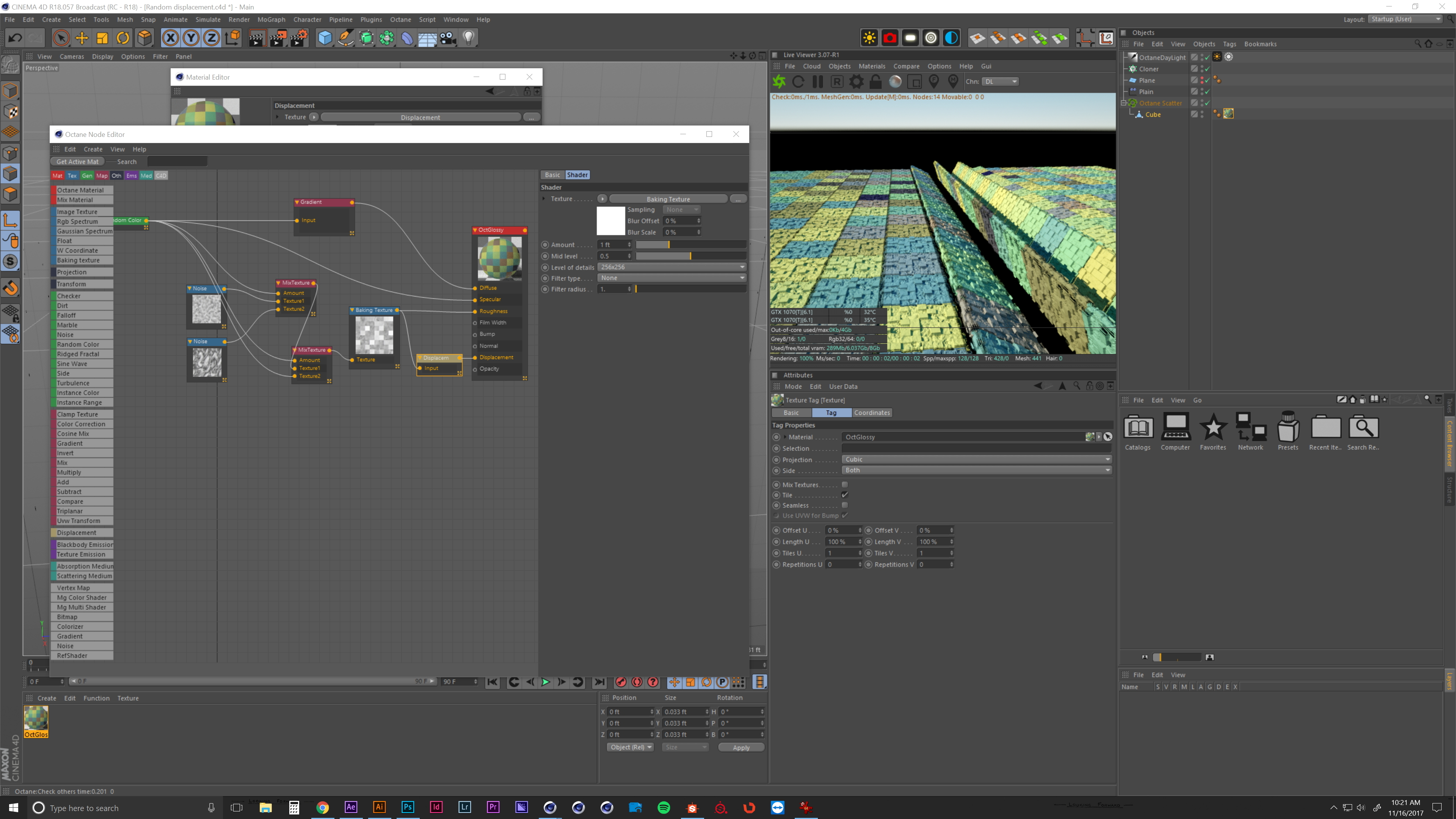The height and width of the screenshot is (819, 1456).
Task: Switch to the Coordinates tab
Action: tap(872, 413)
